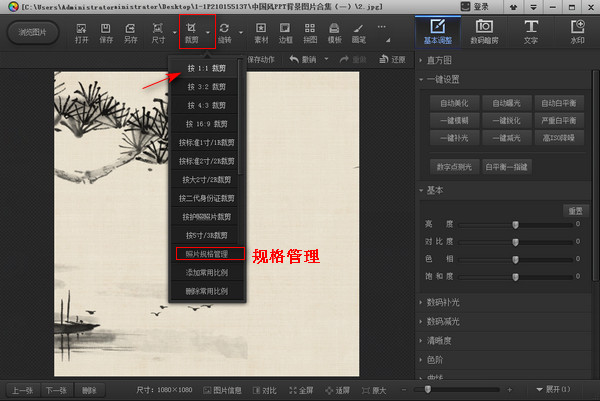This screenshot has width=600, height=401.
Task: Choose 添加常用比例 menu item
Action: (206, 272)
